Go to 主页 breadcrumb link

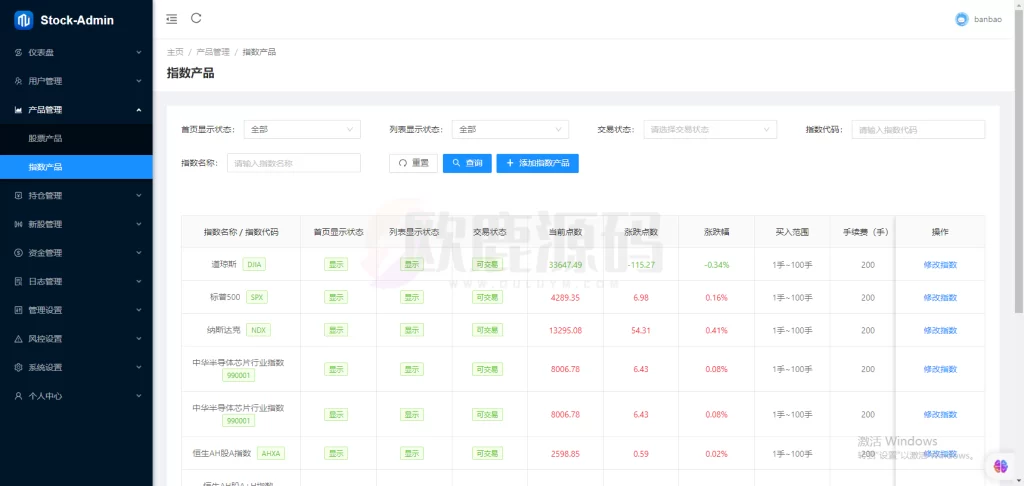coord(175,52)
